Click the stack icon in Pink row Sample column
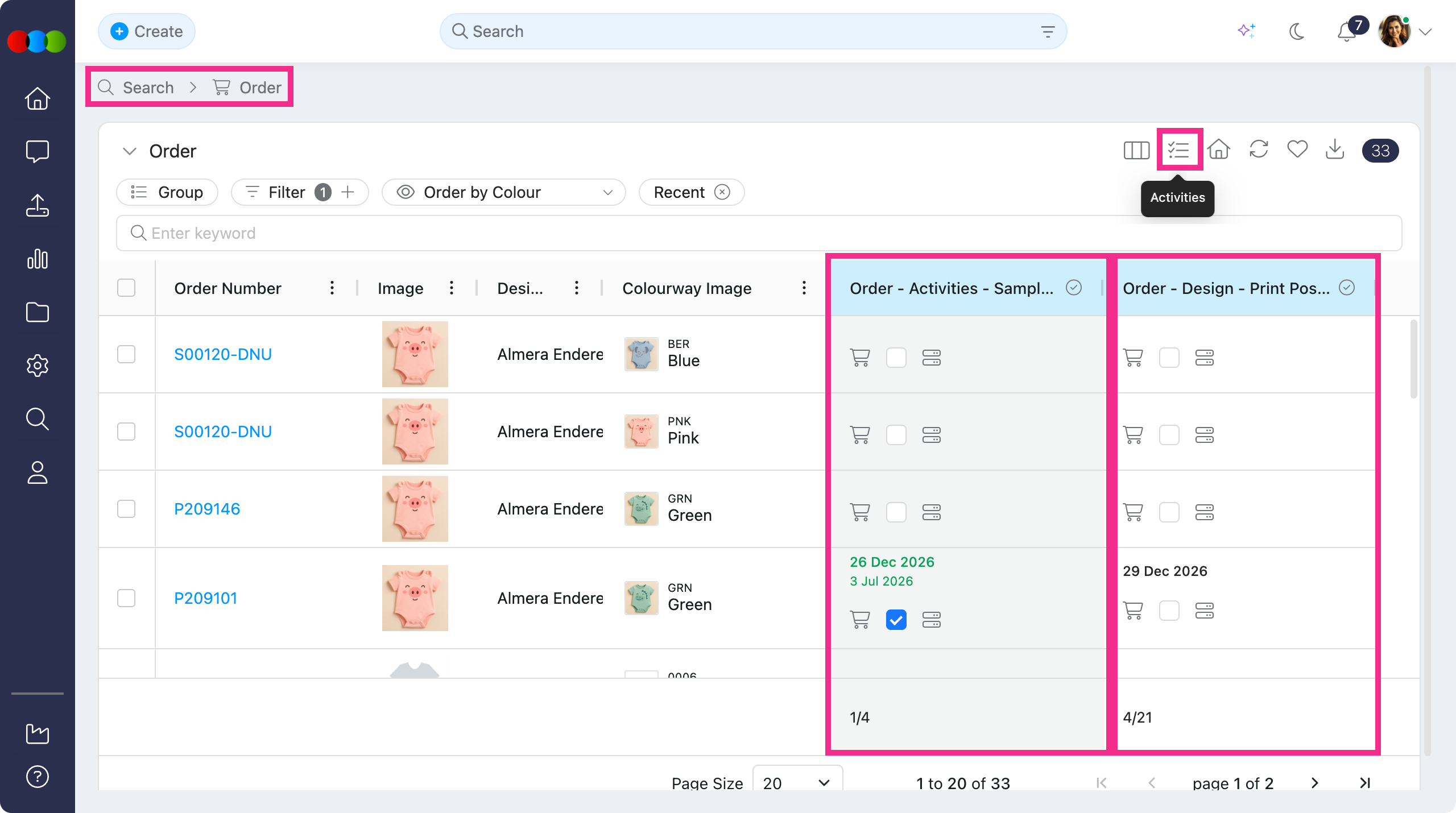The image size is (1456, 813). (932, 435)
